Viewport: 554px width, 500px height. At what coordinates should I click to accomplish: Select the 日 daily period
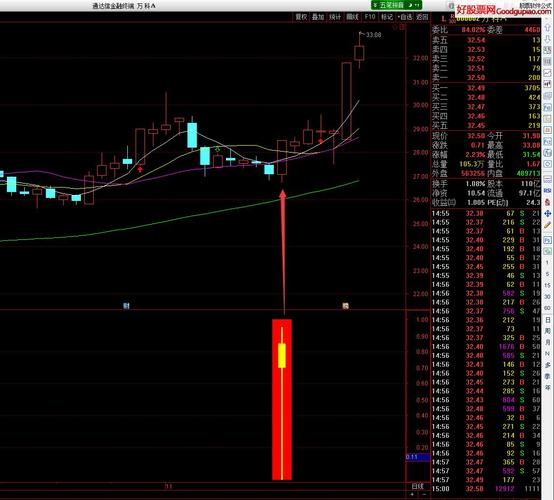(x=548, y=320)
